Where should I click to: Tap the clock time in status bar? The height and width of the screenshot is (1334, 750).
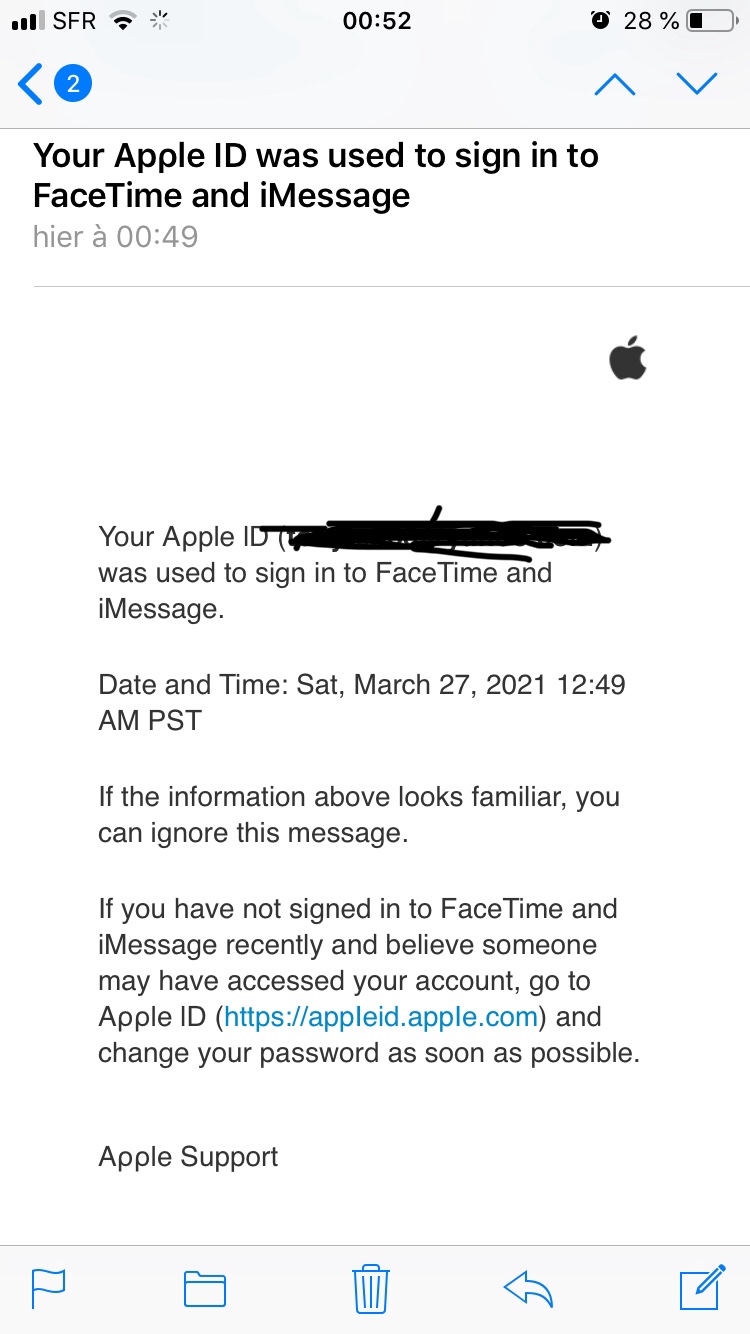[376, 21]
